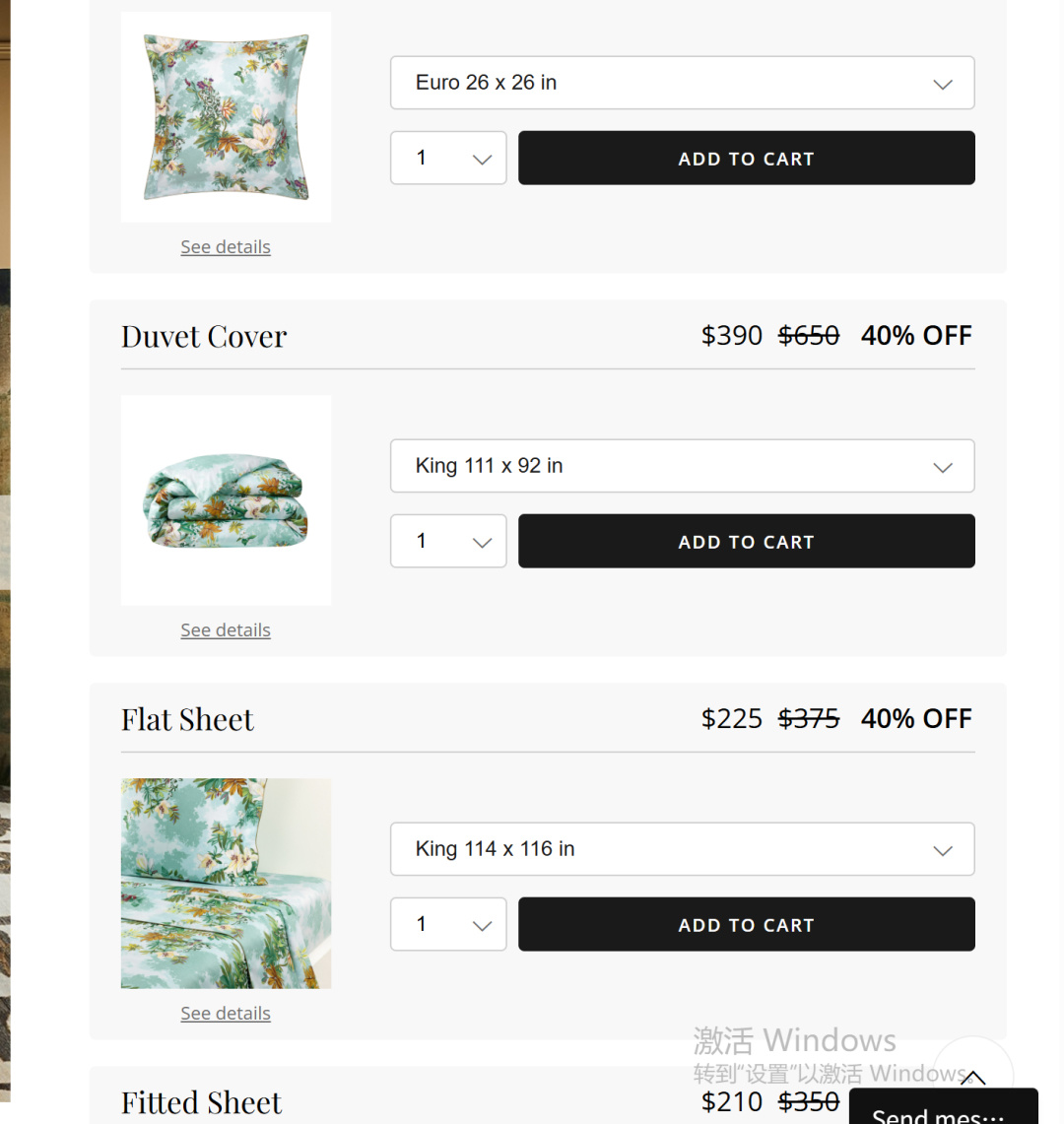Viewport: 1064px width, 1124px height.
Task: Change quantity for the Euro sham
Action: click(448, 158)
